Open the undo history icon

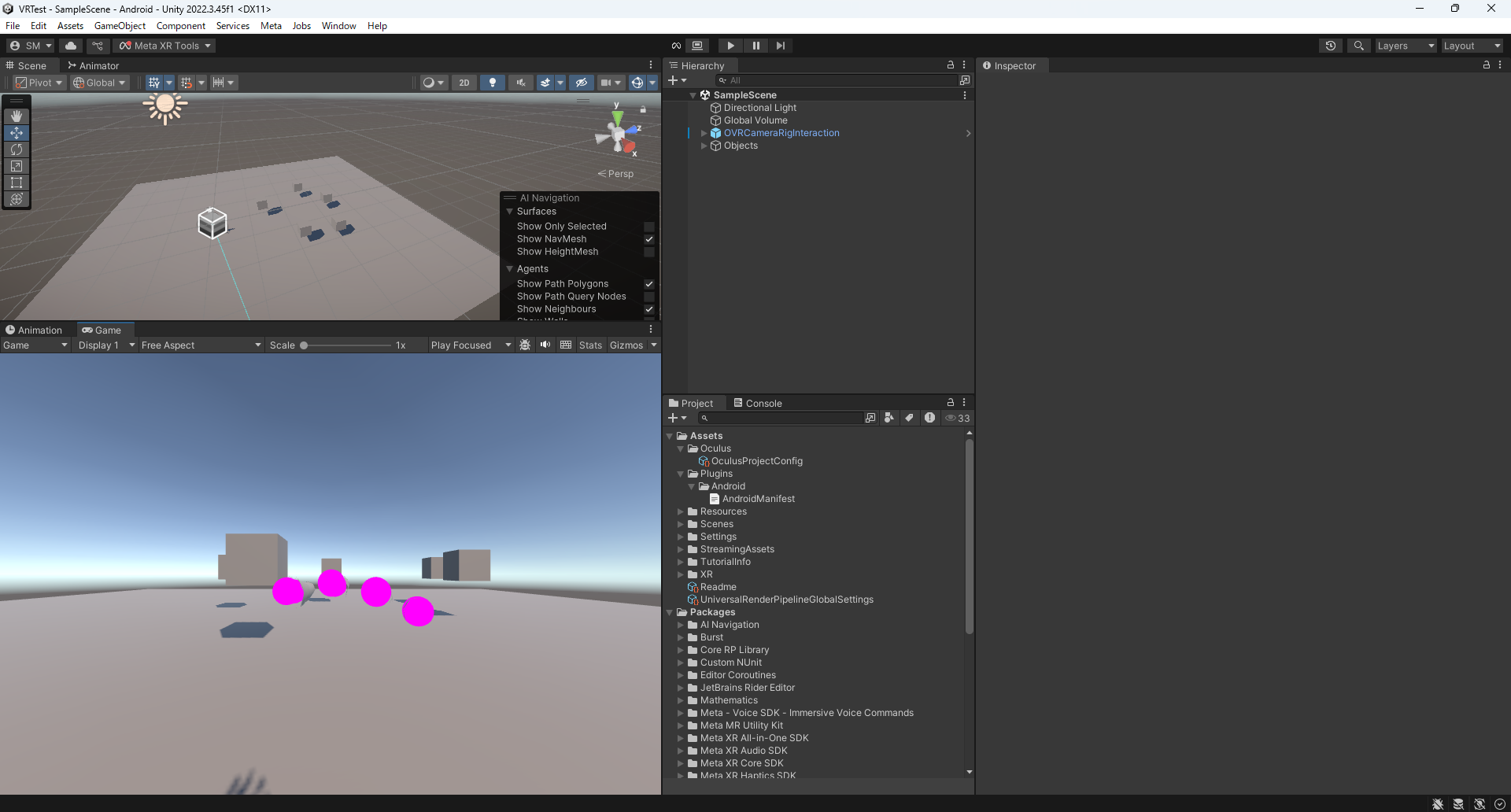click(x=1331, y=46)
